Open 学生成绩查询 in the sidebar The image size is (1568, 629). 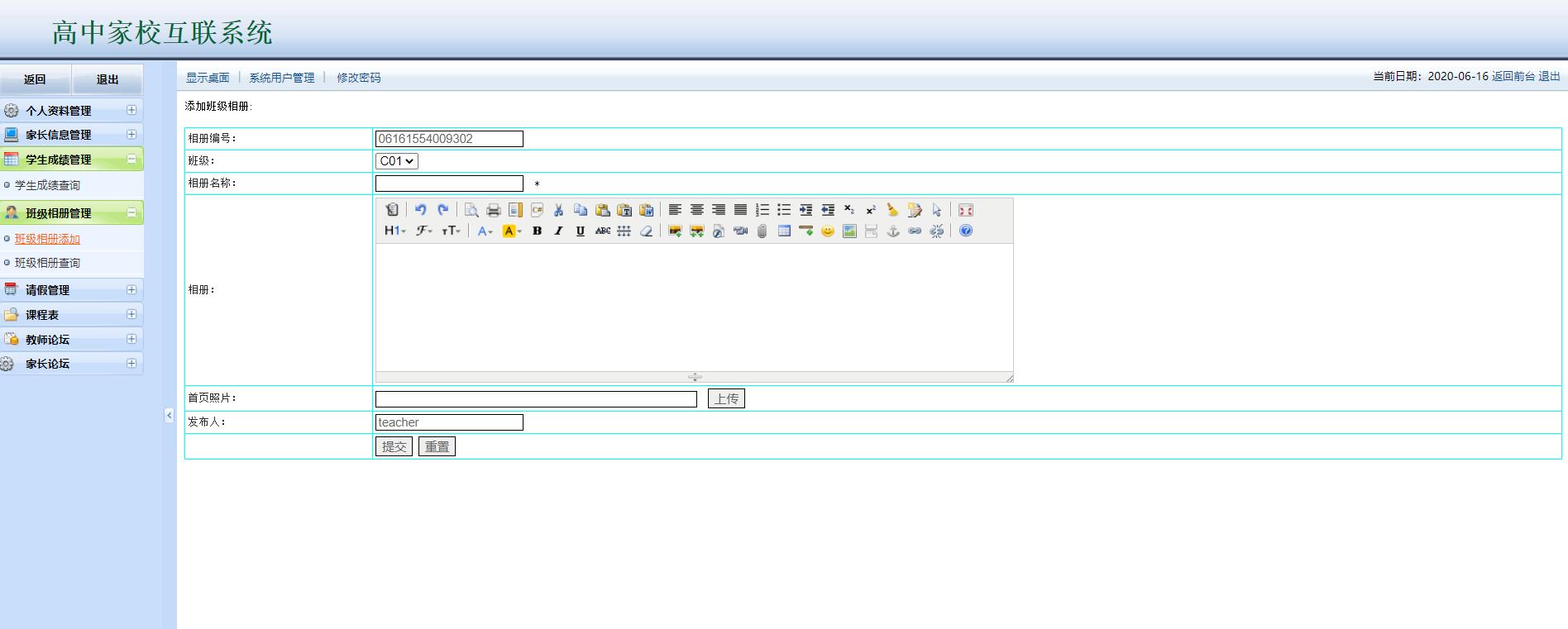47,185
